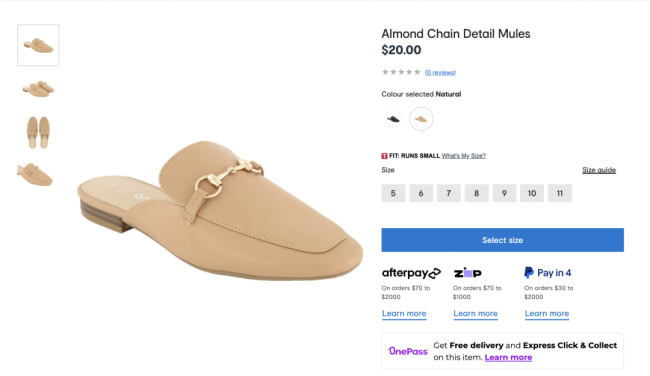Select the natural colour swatch

point(421,119)
